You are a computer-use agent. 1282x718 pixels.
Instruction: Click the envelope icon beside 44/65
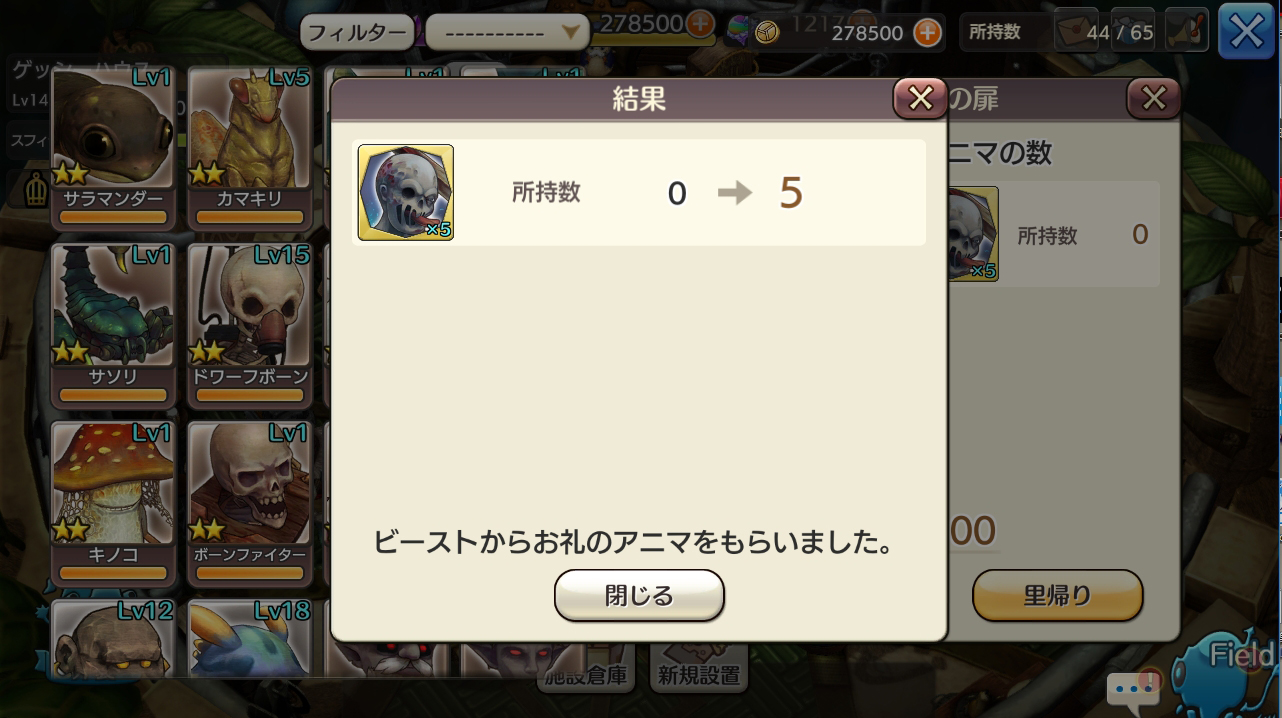point(1075,32)
